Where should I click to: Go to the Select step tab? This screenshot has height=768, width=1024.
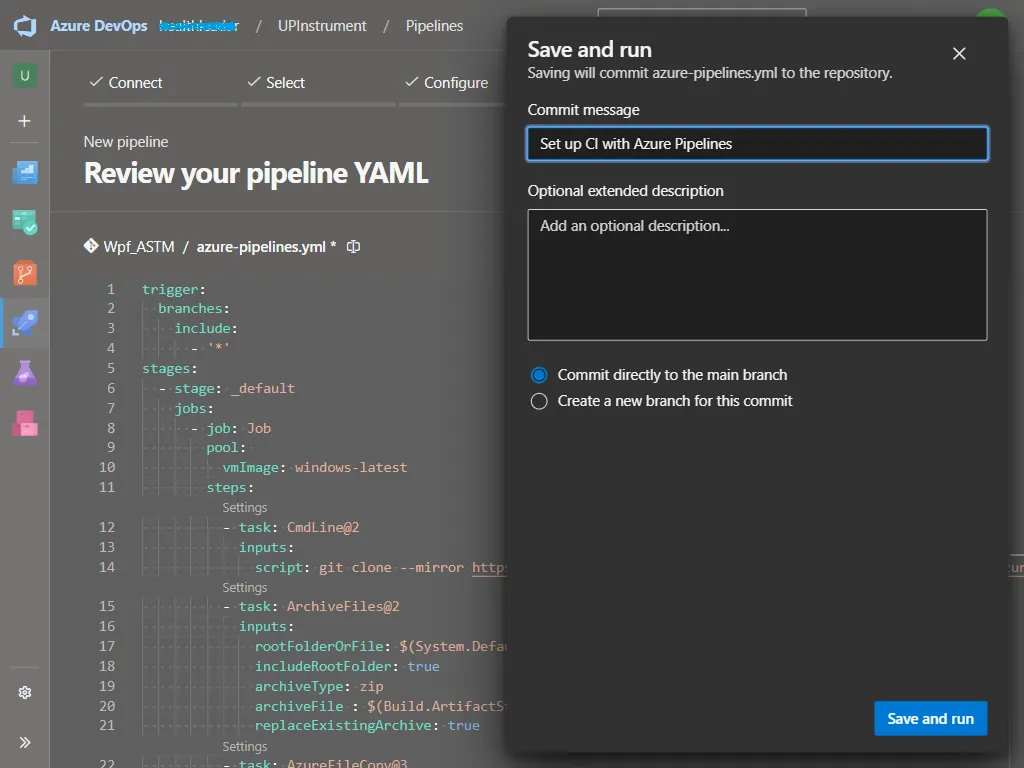point(276,83)
